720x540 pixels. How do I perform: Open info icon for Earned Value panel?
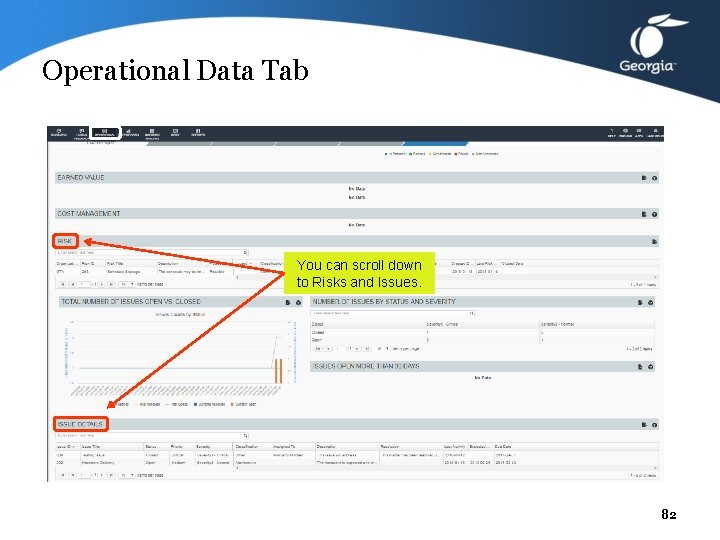[x=654, y=178]
